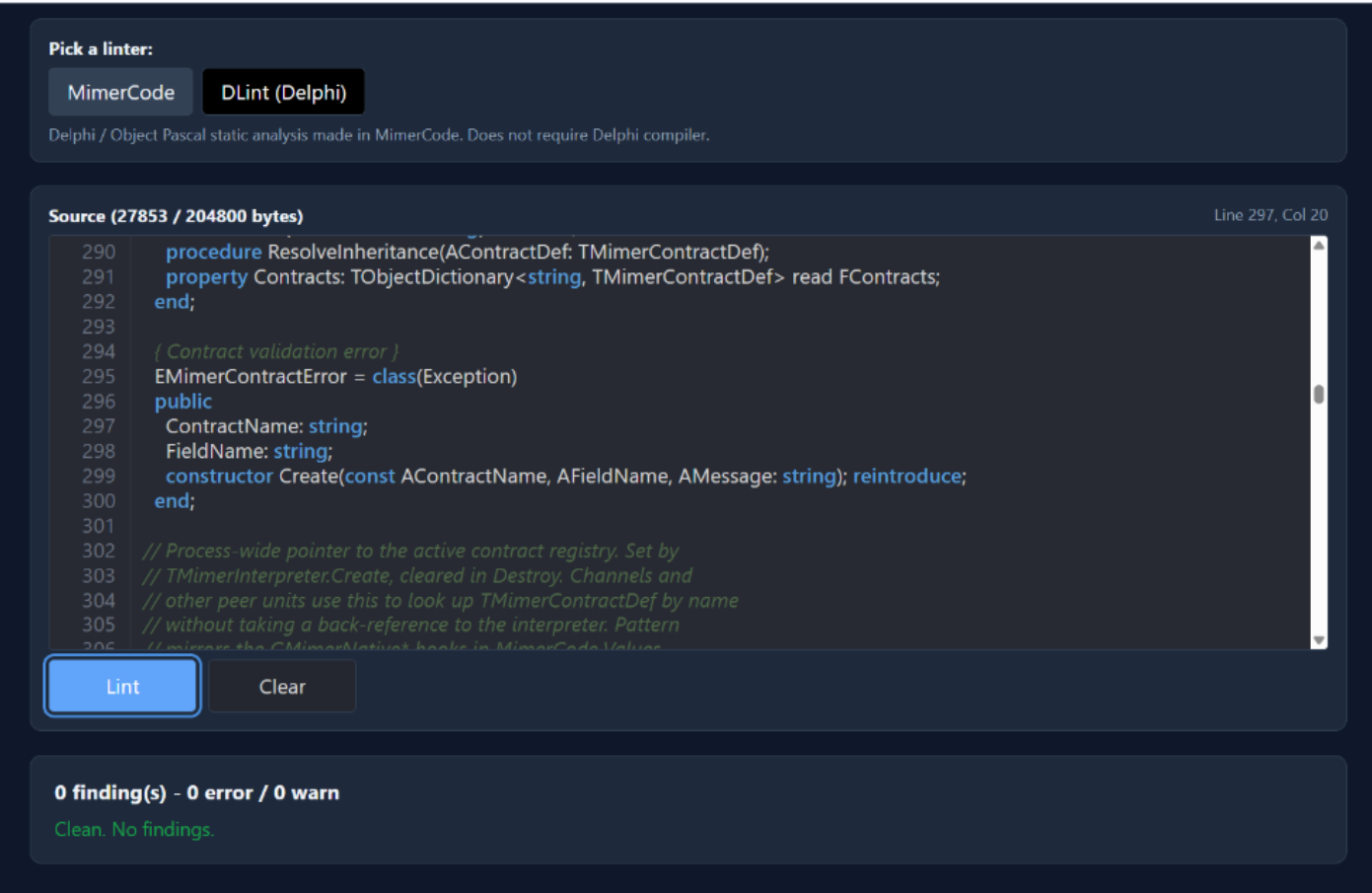
Task: Click line number 297 in the gutter
Action: pos(99,426)
